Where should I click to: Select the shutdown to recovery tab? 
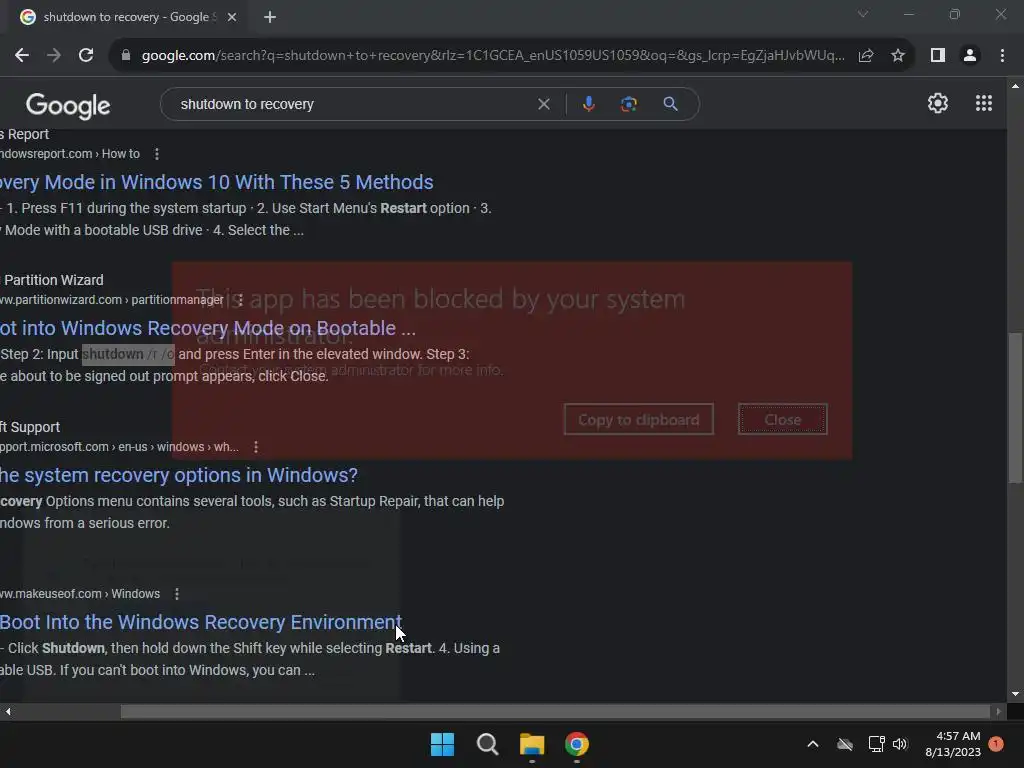pyautogui.click(x=127, y=17)
